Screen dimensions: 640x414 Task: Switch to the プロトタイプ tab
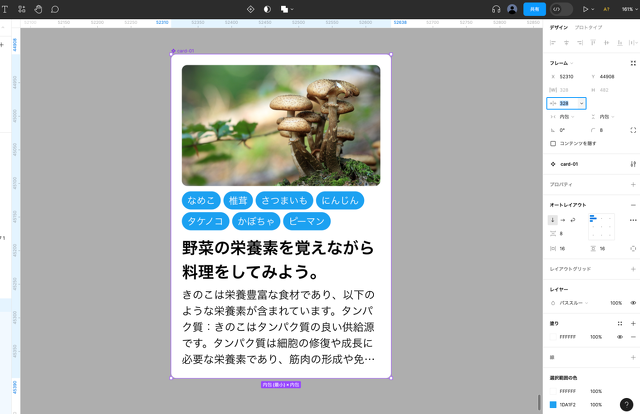[x=588, y=27]
